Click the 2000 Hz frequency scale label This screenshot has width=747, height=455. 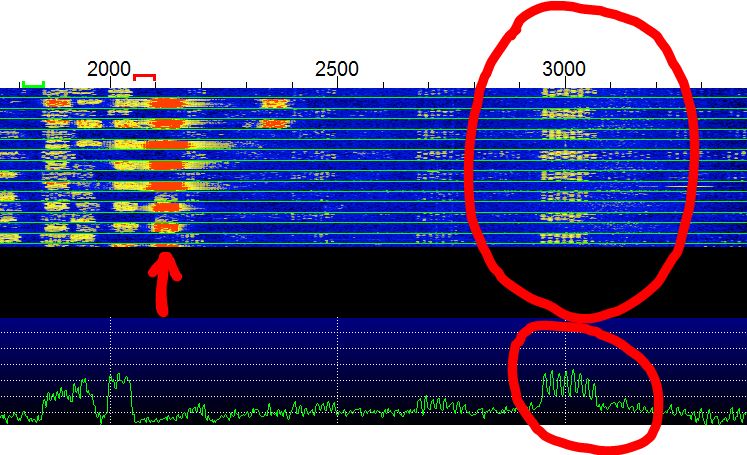coord(109,69)
